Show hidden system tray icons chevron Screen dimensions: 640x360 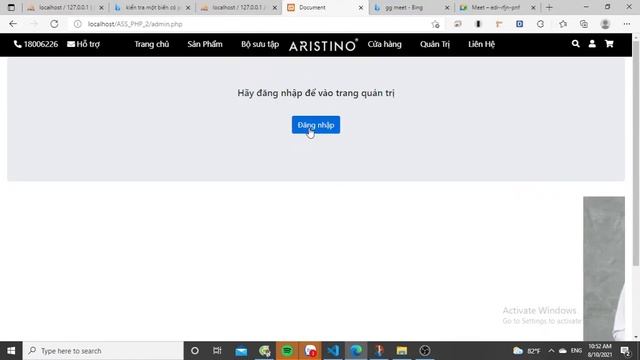[551, 351]
